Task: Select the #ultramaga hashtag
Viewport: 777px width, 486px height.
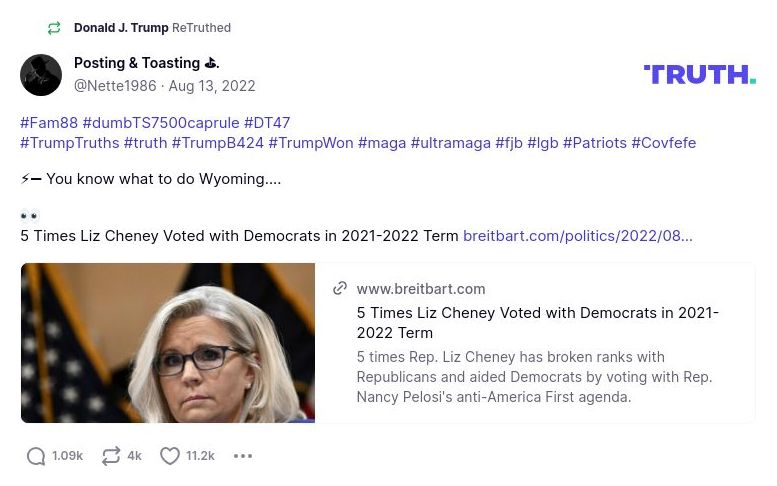Action: tap(451, 143)
